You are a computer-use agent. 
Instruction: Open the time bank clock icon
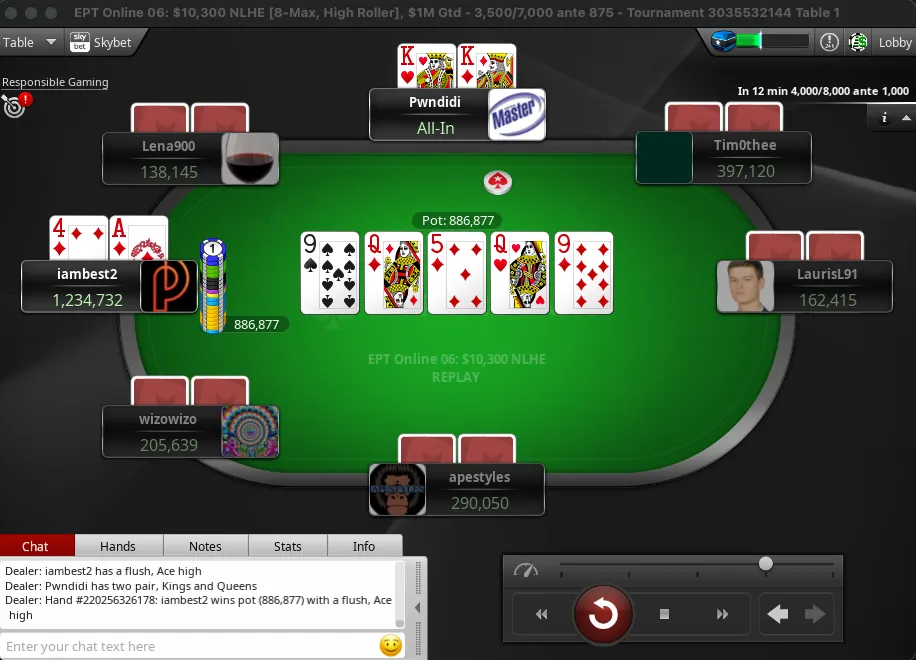[x=830, y=42]
